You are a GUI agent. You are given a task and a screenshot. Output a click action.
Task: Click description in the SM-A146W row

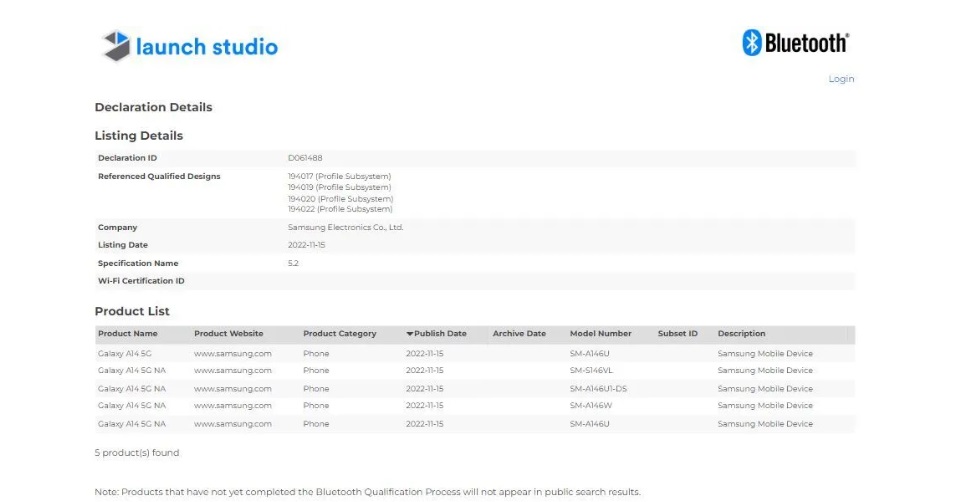tap(765, 406)
